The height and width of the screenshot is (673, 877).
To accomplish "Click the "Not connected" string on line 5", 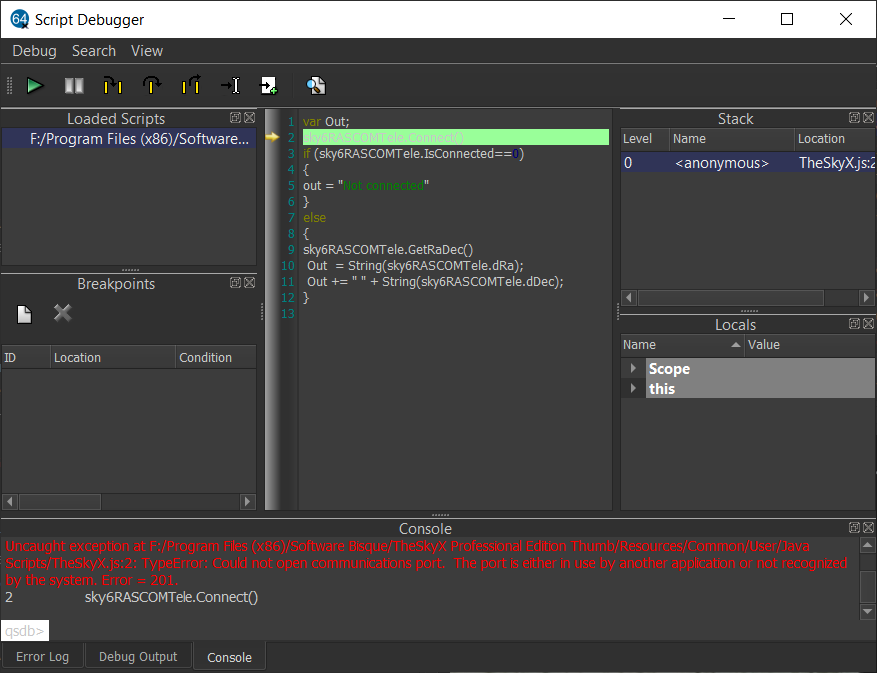I will tap(383, 186).
